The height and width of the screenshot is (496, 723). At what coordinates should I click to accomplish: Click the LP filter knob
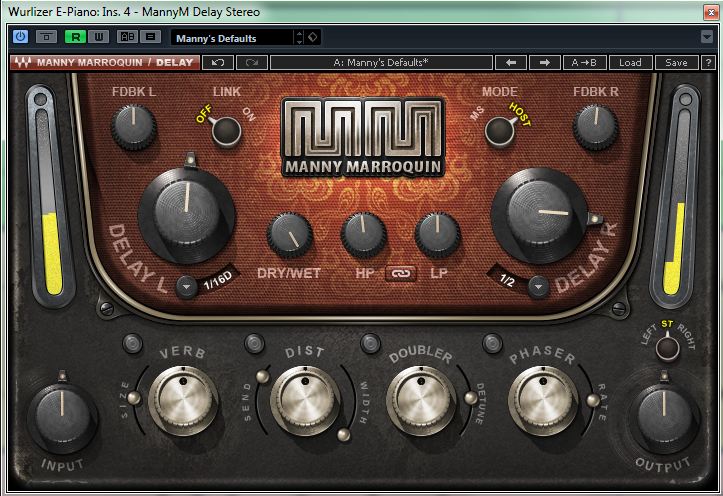(x=437, y=235)
